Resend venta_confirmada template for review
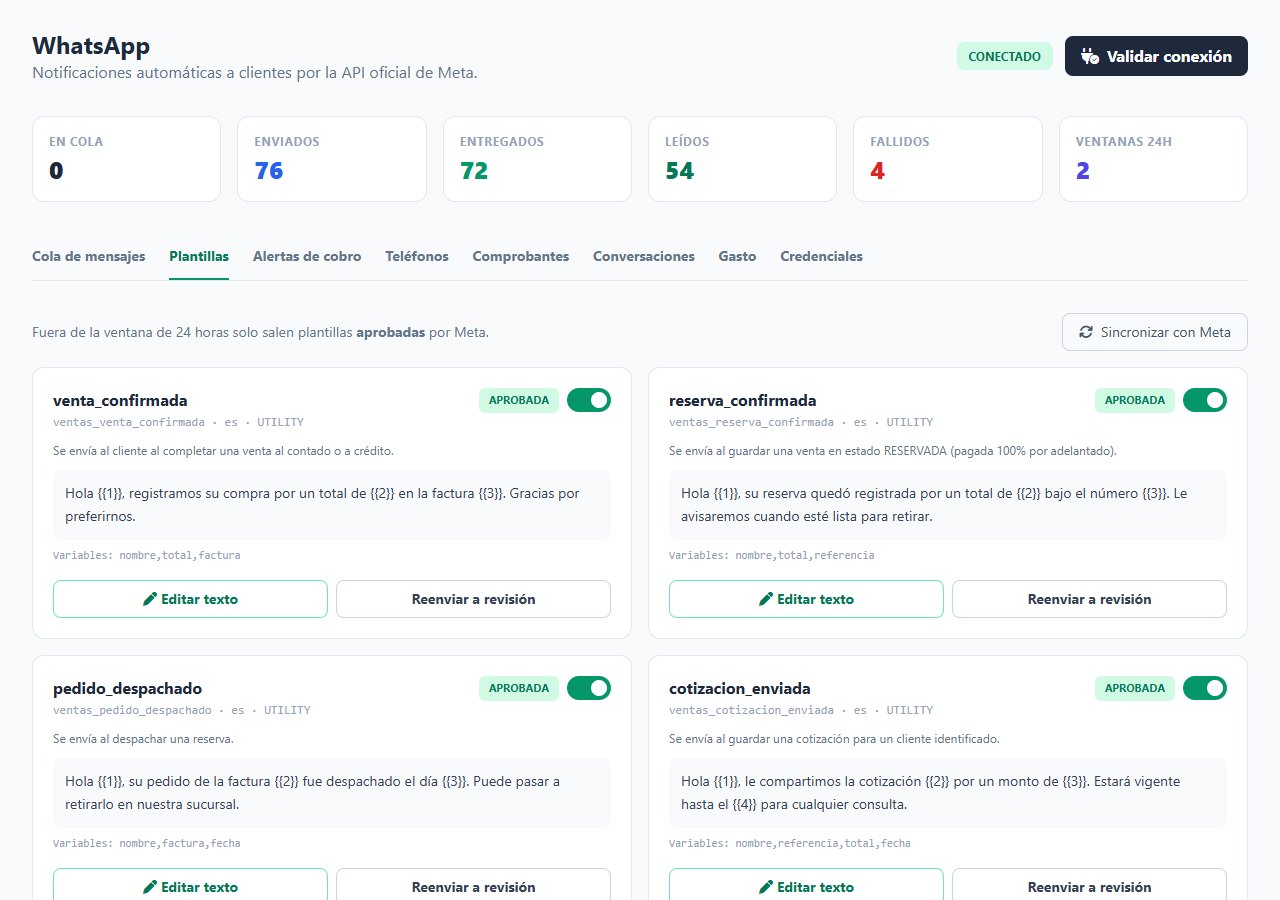1280x900 pixels. (473, 599)
